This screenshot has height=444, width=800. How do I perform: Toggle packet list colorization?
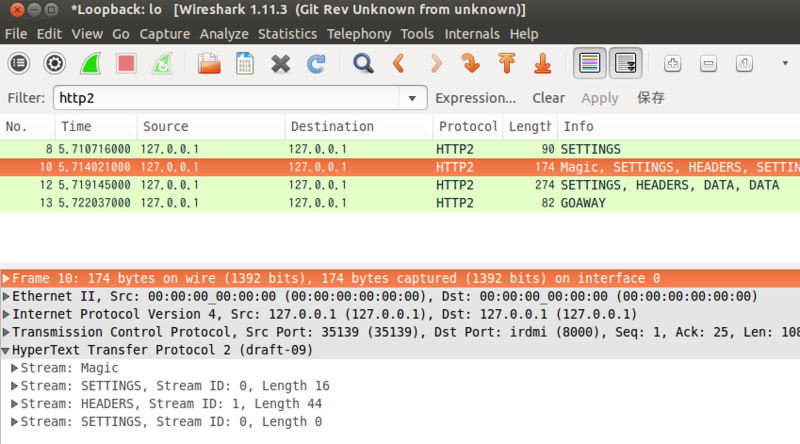click(x=590, y=64)
